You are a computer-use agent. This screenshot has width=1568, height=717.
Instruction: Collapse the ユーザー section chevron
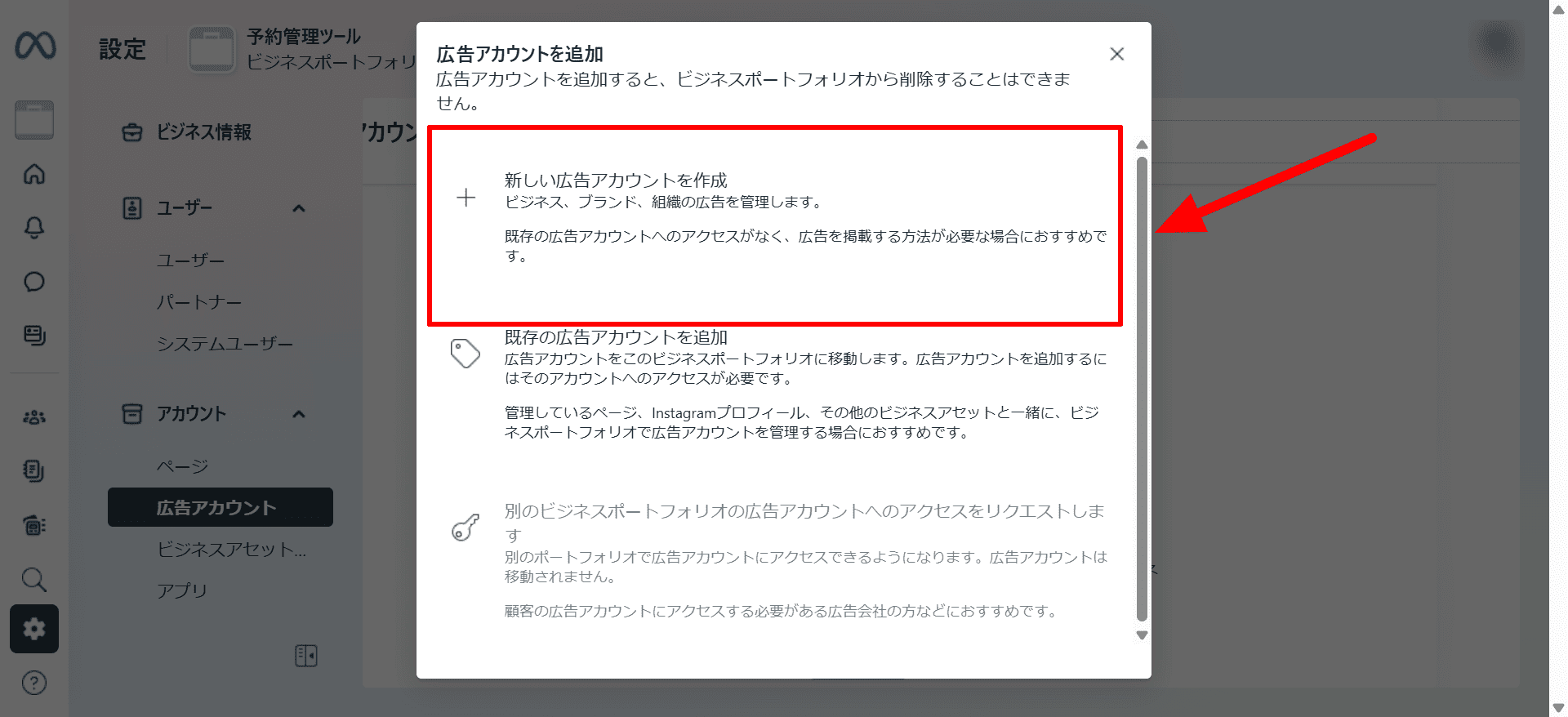[x=299, y=208]
